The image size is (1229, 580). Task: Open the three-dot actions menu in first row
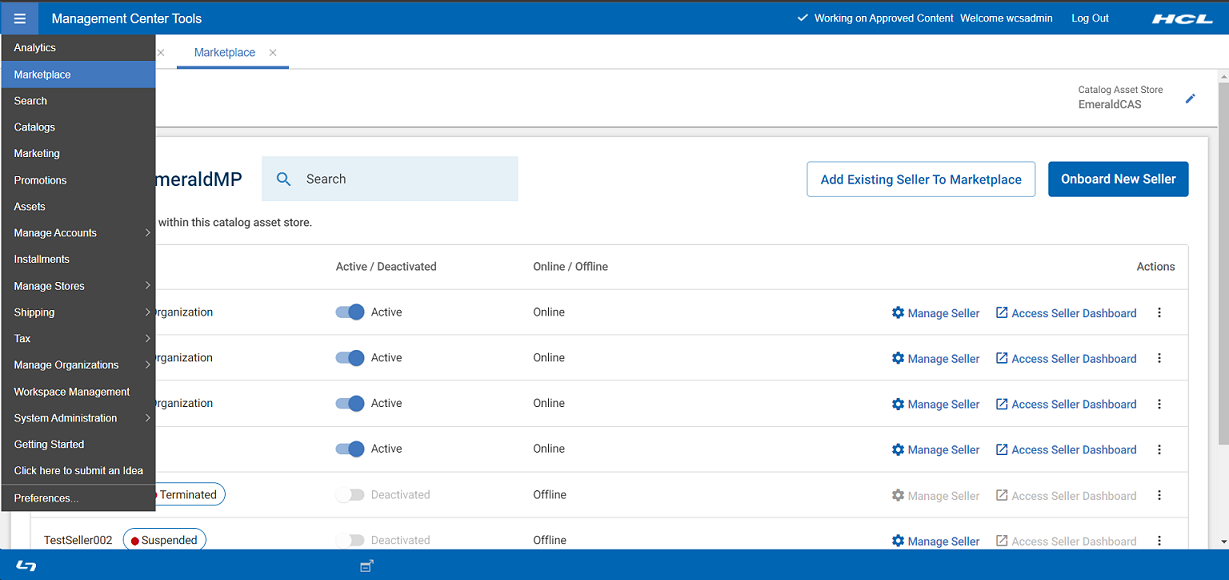(1159, 313)
